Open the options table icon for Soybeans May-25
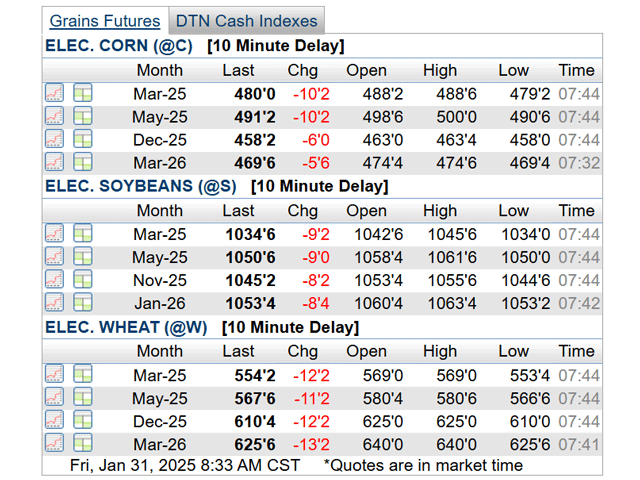This screenshot has height=480, width=640. point(82,257)
